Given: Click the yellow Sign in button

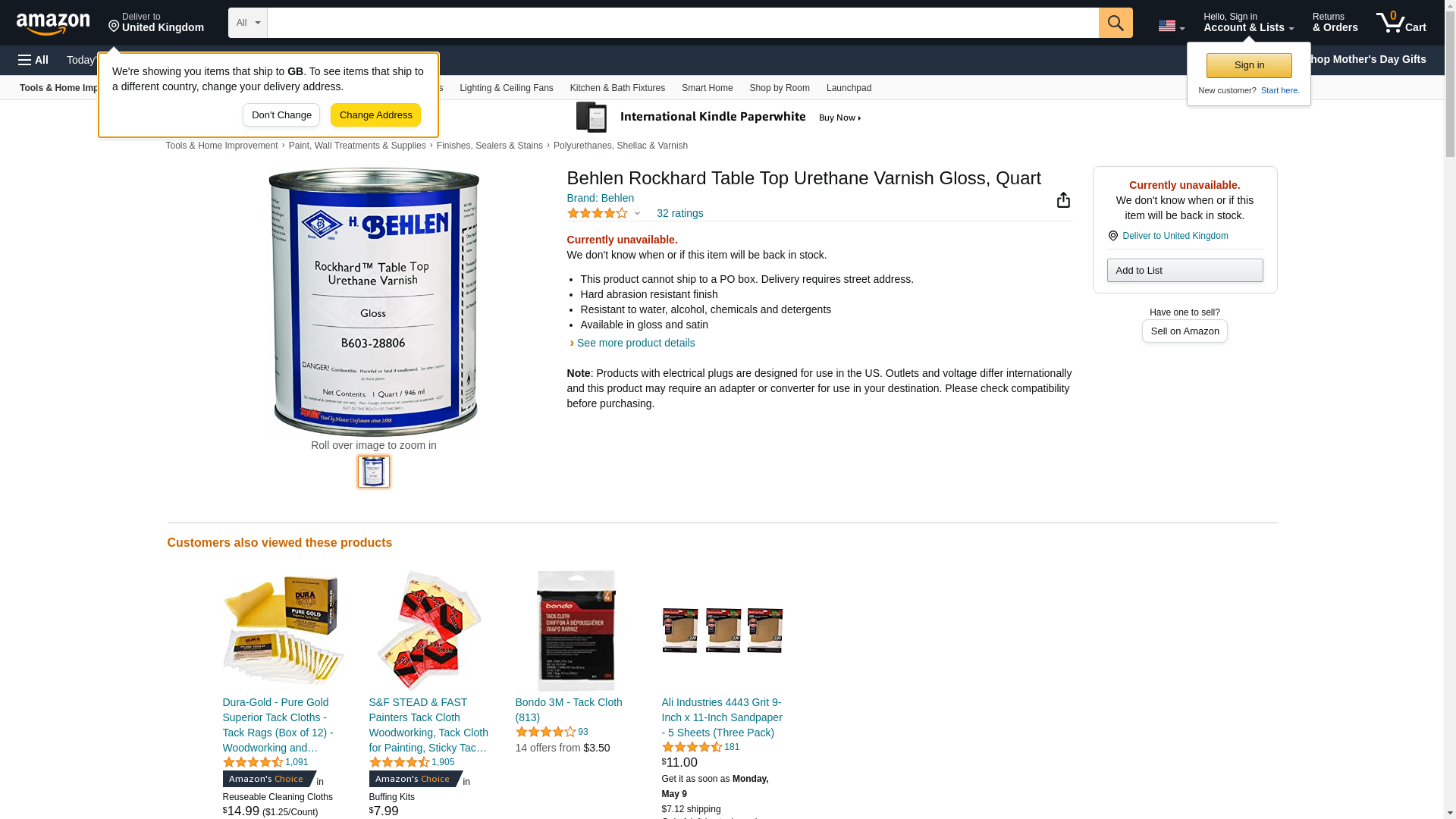Looking at the screenshot, I should [x=1249, y=65].
